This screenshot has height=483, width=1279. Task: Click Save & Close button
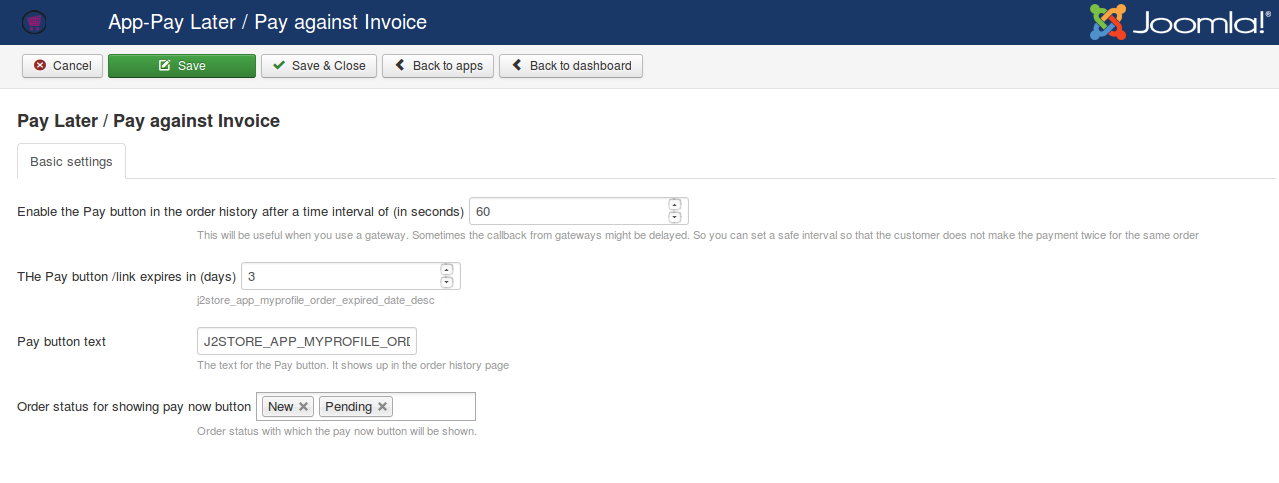319,66
